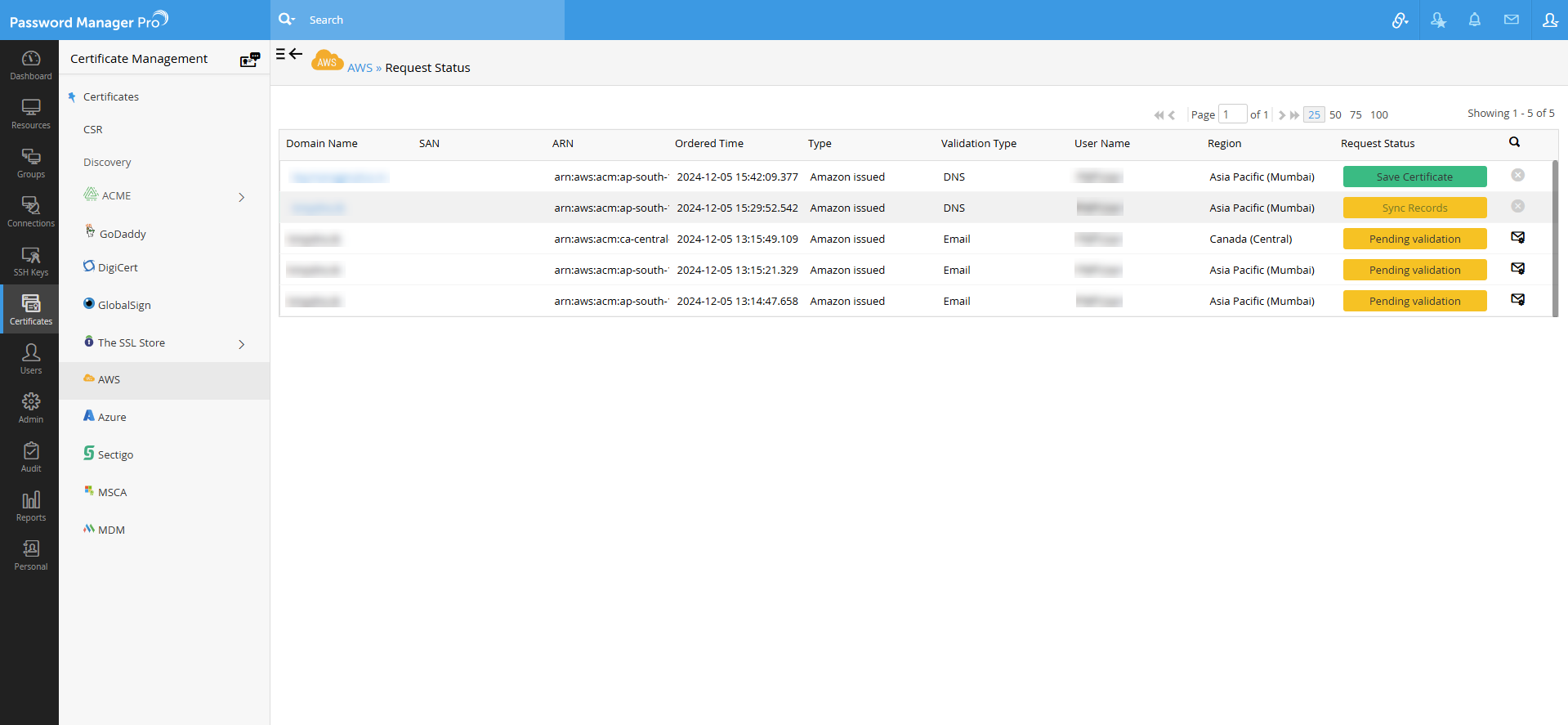Click the Search input field
The height and width of the screenshot is (725, 1568).
433,20
